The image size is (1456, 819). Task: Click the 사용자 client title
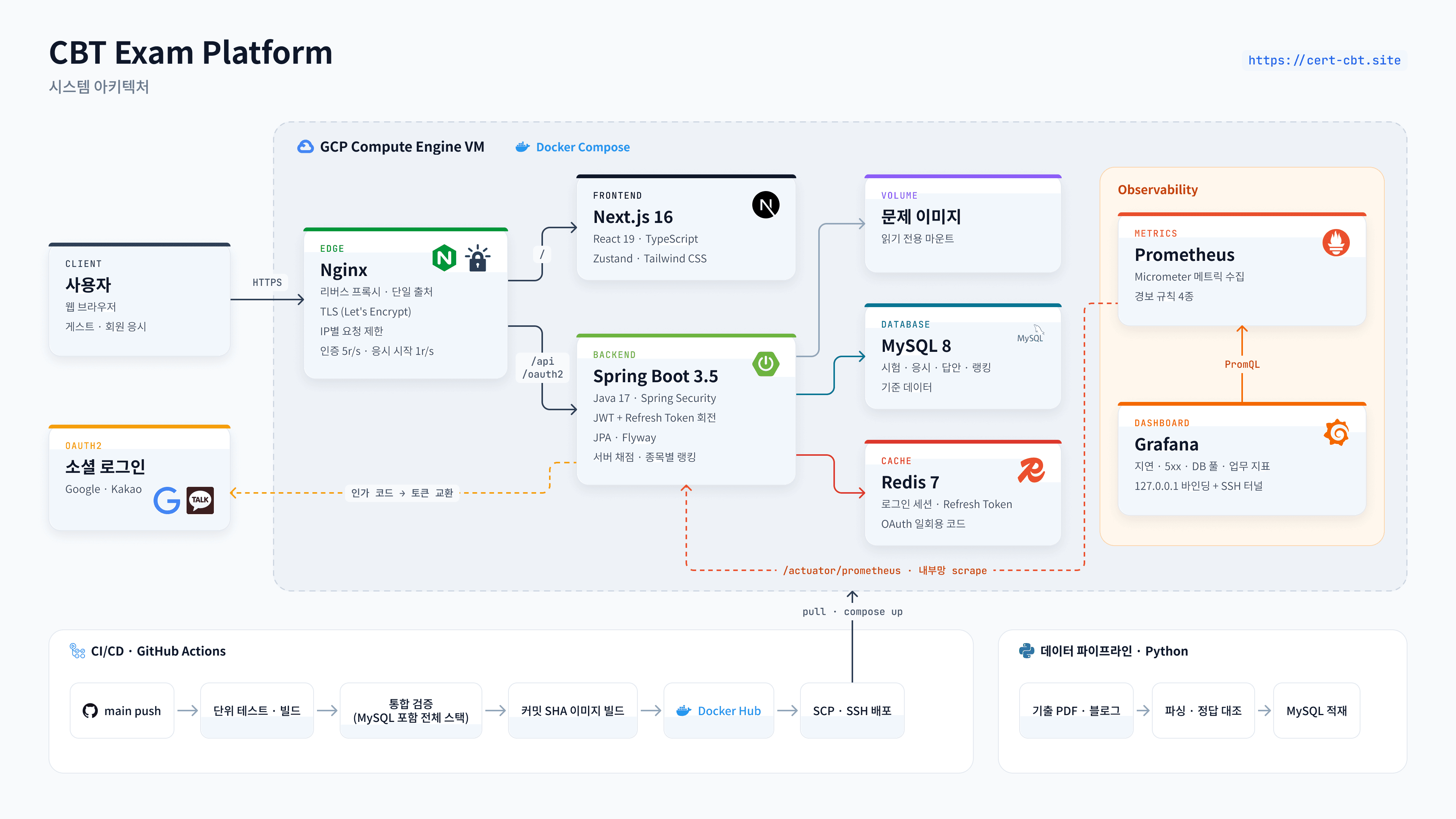click(88, 285)
